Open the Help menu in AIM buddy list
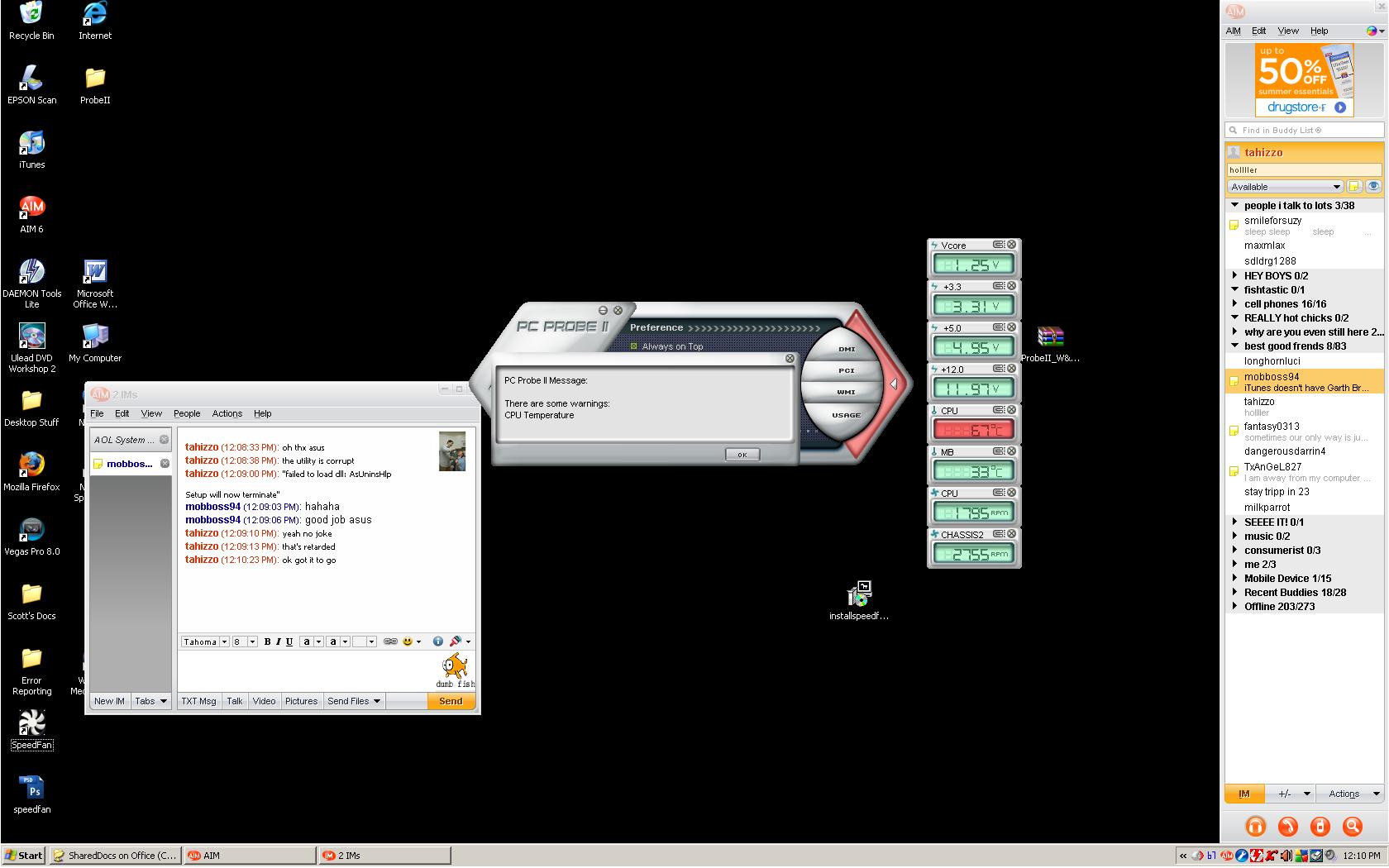This screenshot has width=1389, height=868. click(x=1320, y=31)
